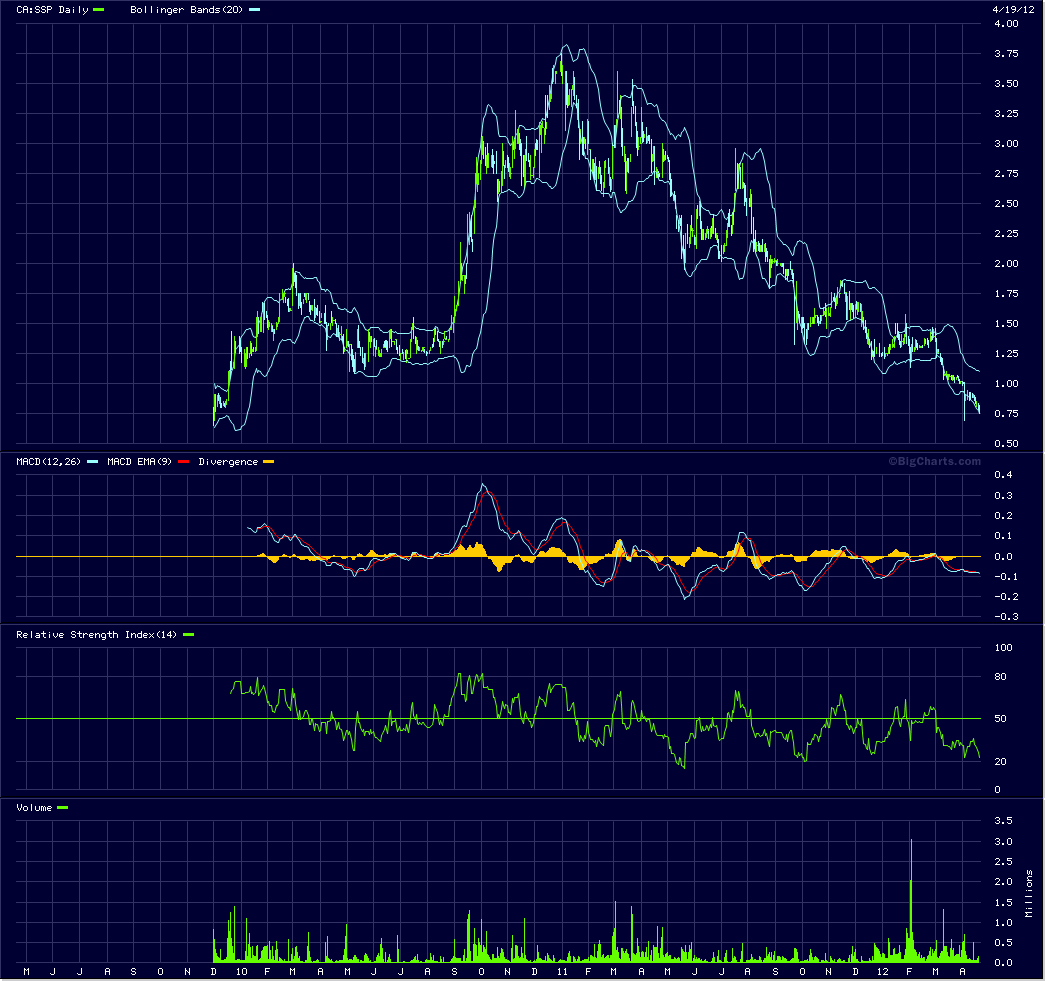The height and width of the screenshot is (981, 1045).
Task: Select the Volume panel label
Action: pyautogui.click(x=34, y=808)
